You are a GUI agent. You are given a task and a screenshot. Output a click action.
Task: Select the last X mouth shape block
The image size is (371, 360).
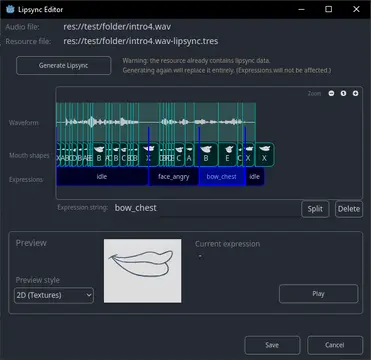point(265,154)
